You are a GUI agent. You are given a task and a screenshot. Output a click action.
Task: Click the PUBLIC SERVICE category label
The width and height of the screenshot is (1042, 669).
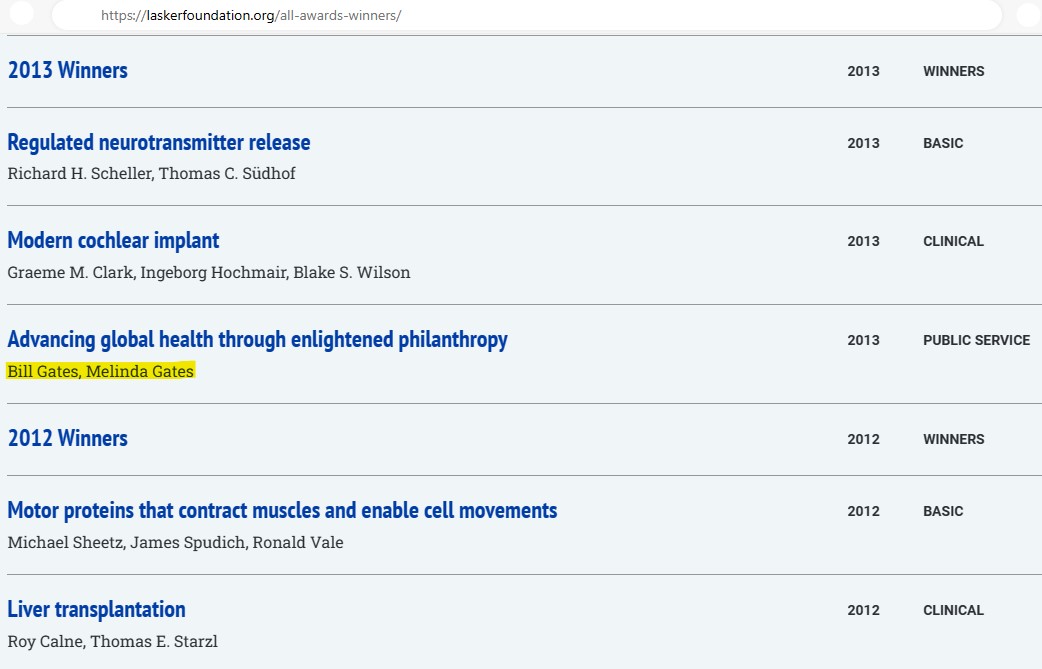(x=976, y=340)
